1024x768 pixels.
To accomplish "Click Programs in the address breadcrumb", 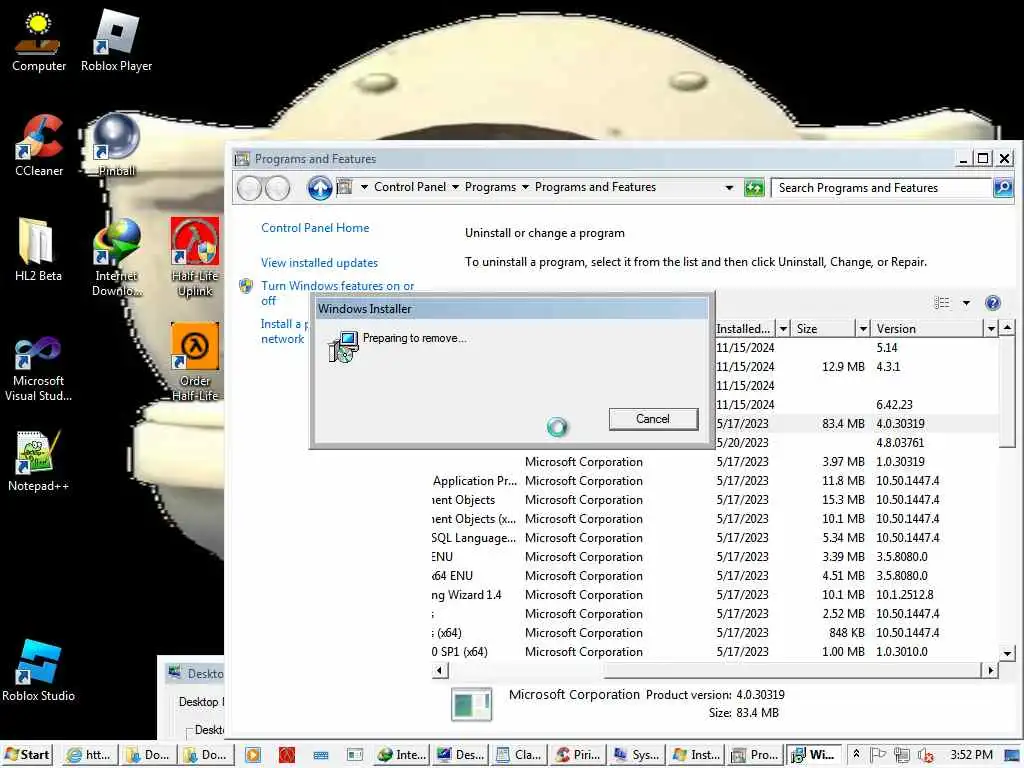I will click(x=490, y=187).
